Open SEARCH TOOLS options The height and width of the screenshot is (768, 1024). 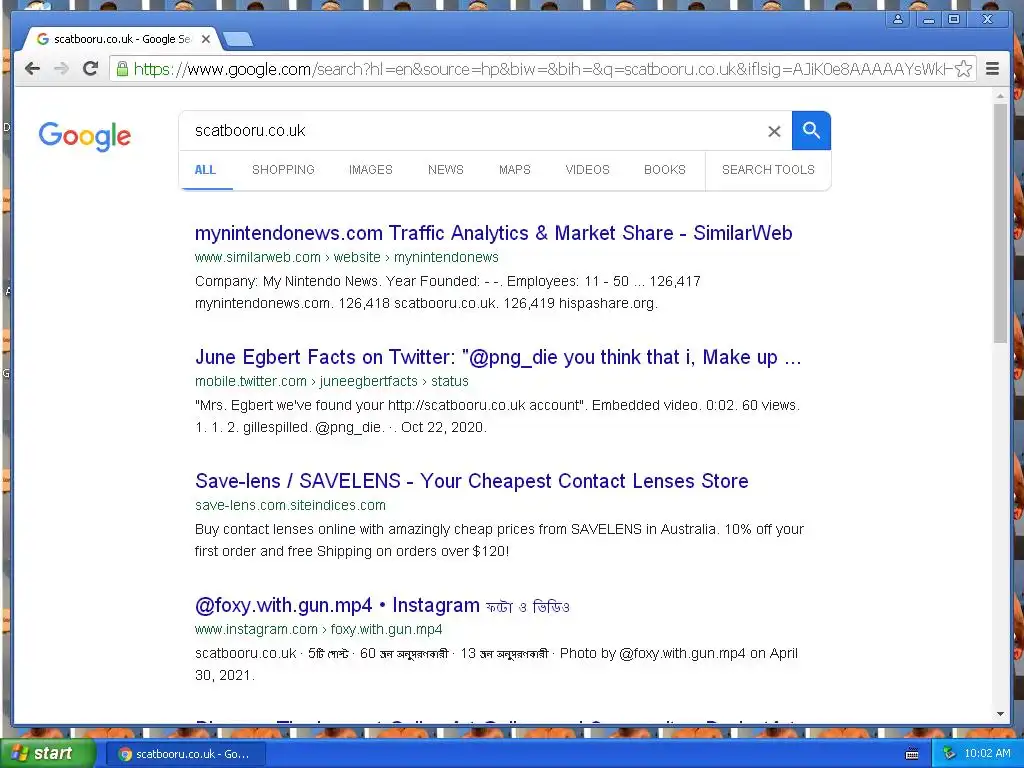(x=768, y=170)
